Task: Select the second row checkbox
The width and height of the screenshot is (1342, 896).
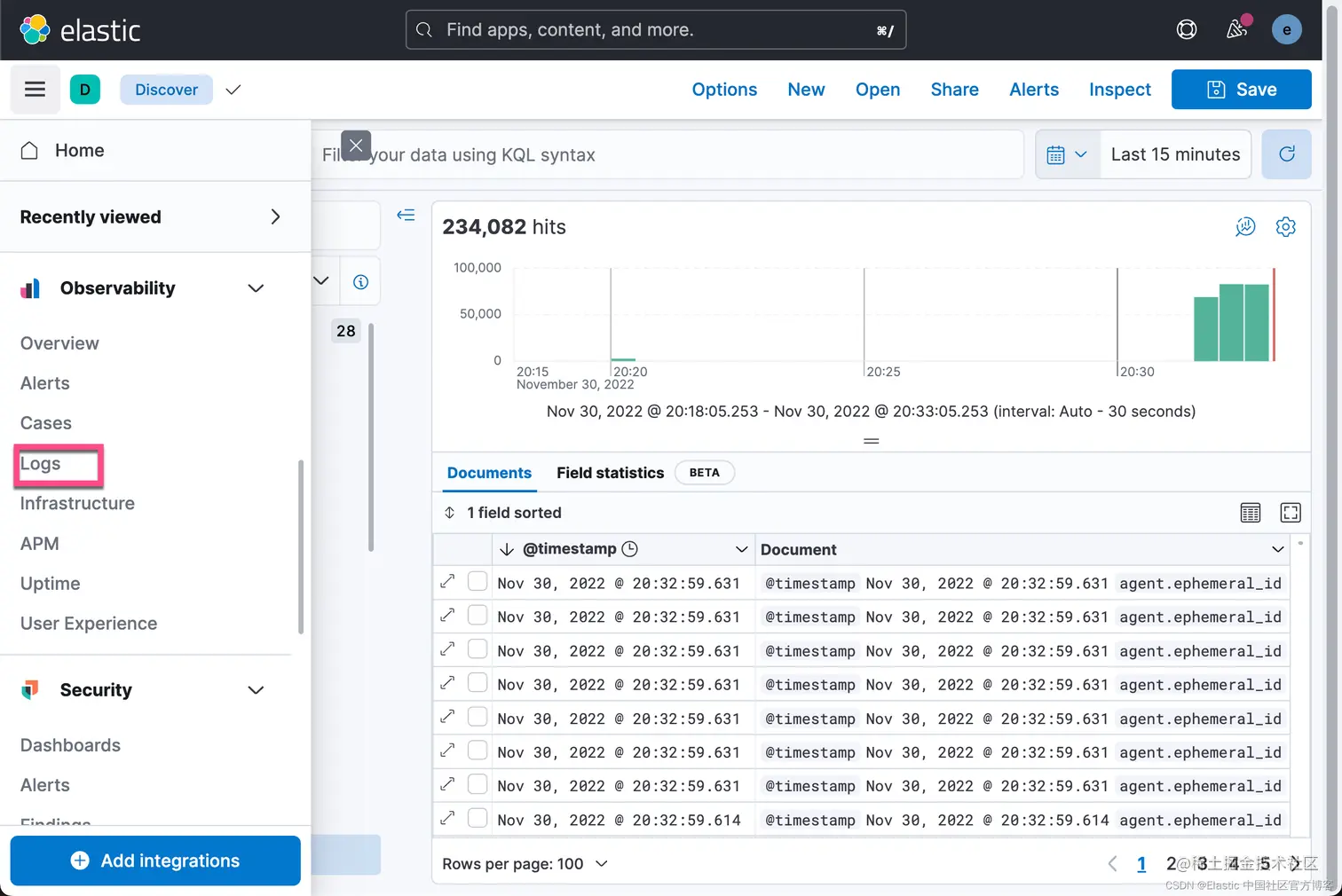Action: (x=478, y=615)
